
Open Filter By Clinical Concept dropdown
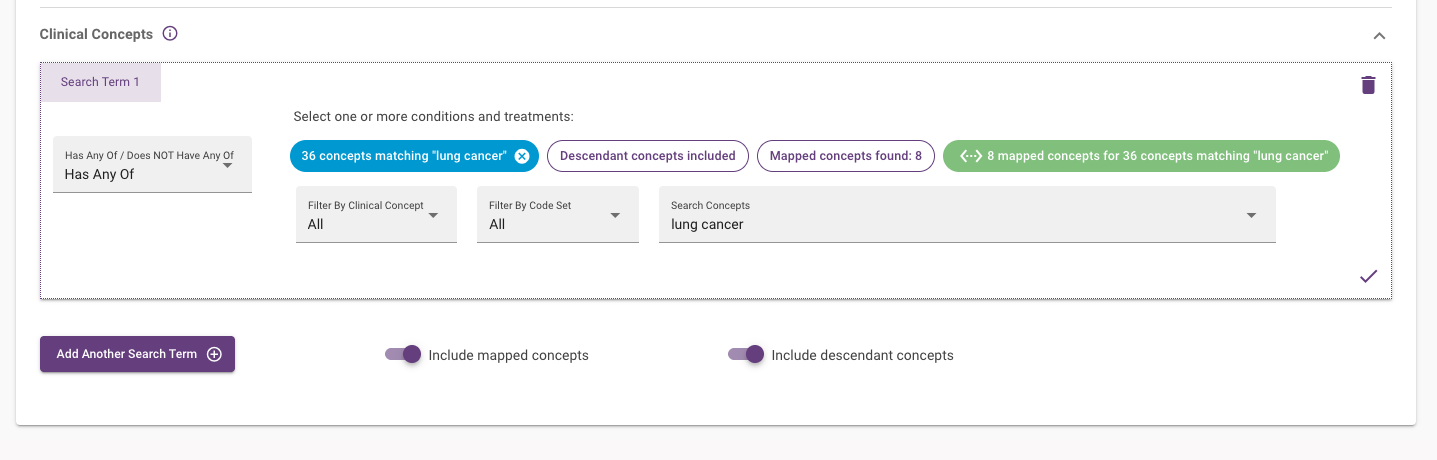pos(376,214)
